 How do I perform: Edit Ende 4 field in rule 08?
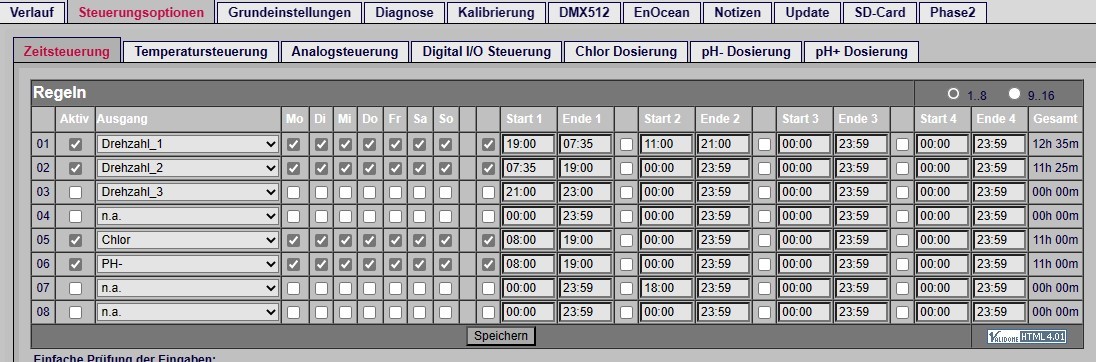tap(1000, 312)
